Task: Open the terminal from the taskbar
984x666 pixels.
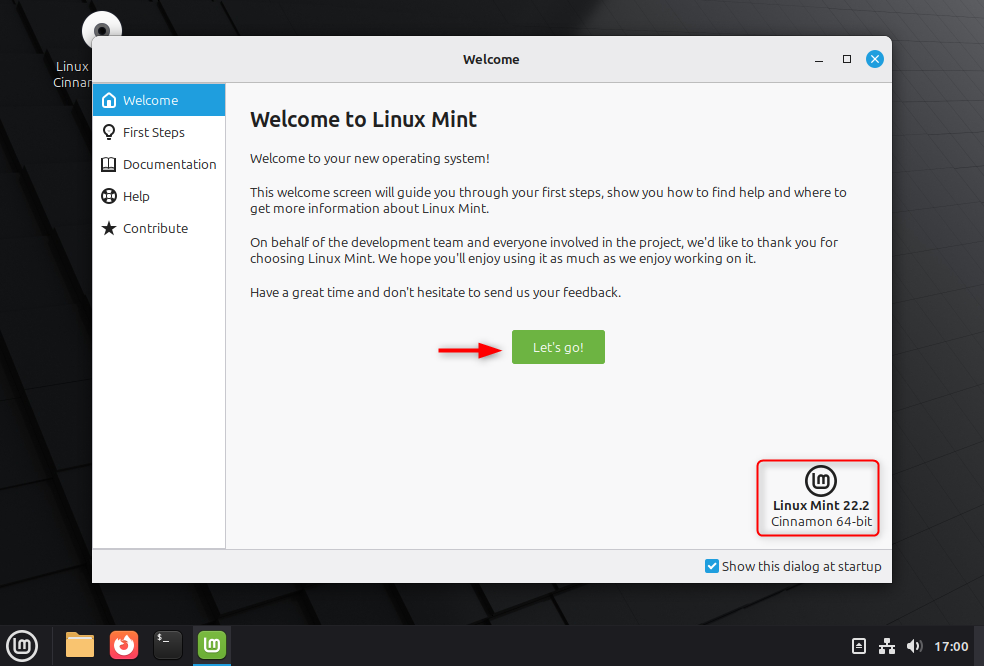Action: 167,645
